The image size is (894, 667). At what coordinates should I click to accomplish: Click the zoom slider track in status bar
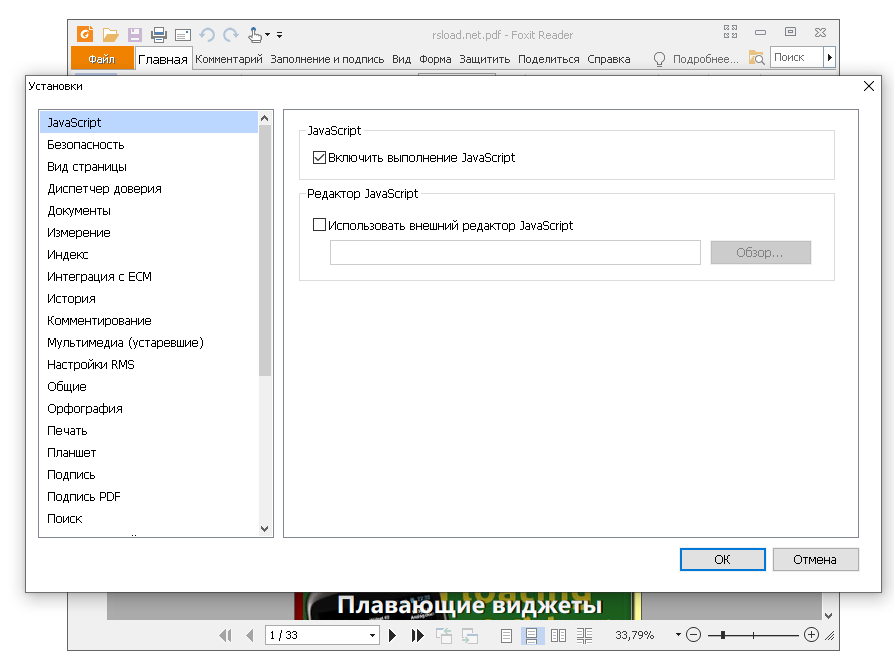pyautogui.click(x=753, y=635)
